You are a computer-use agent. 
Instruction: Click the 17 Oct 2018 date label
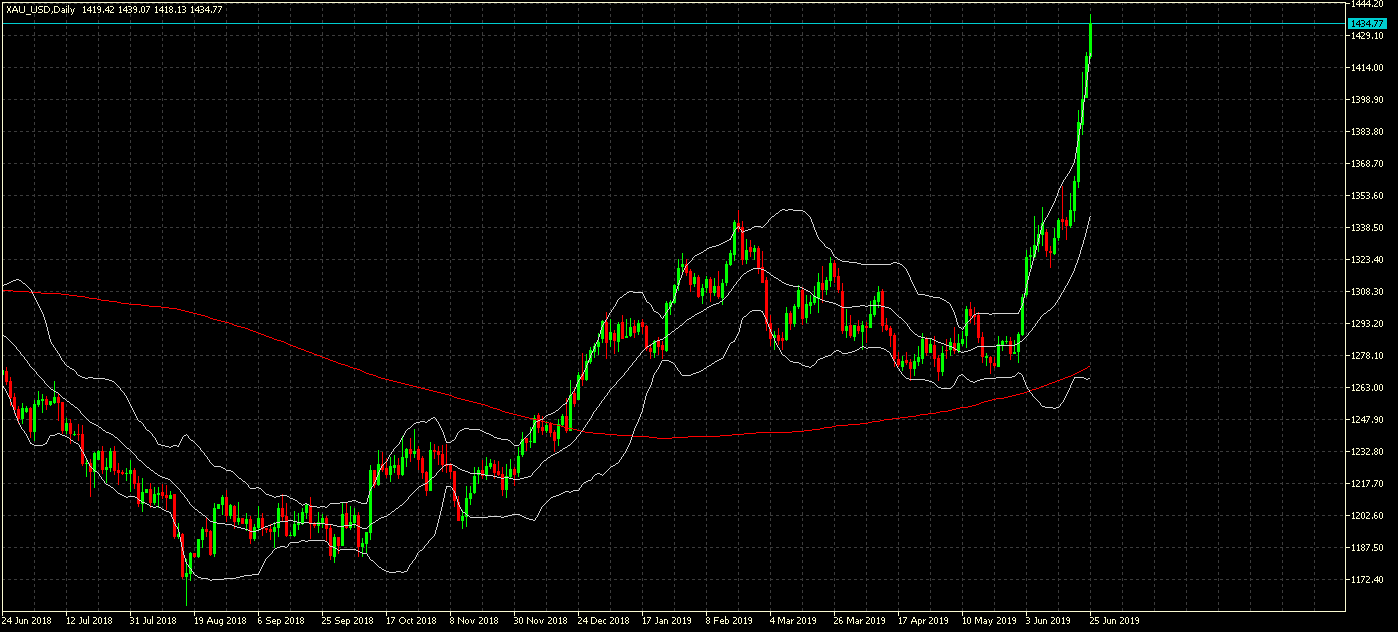pos(411,620)
